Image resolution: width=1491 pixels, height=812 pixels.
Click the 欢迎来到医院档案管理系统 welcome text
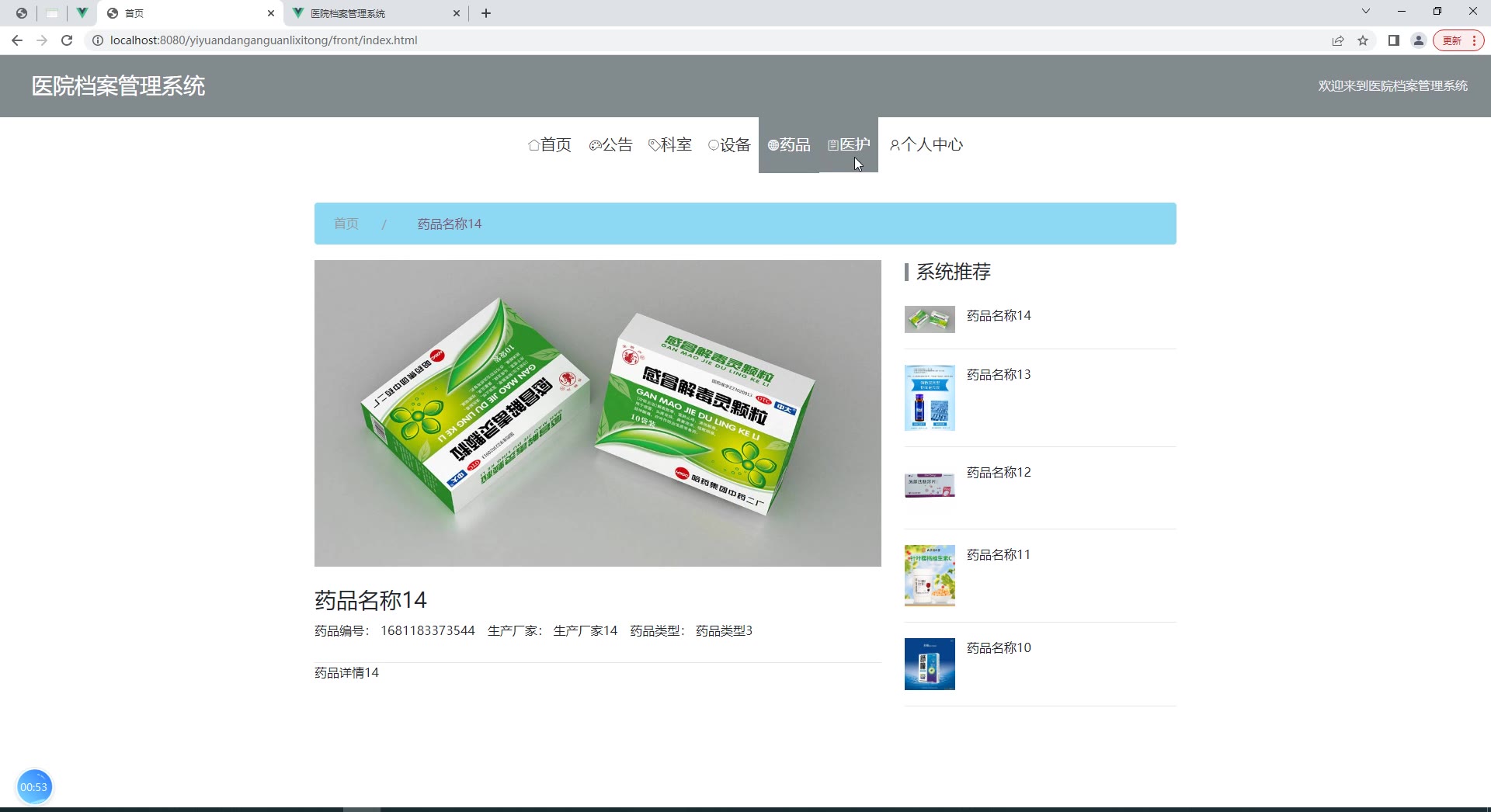pyautogui.click(x=1392, y=86)
